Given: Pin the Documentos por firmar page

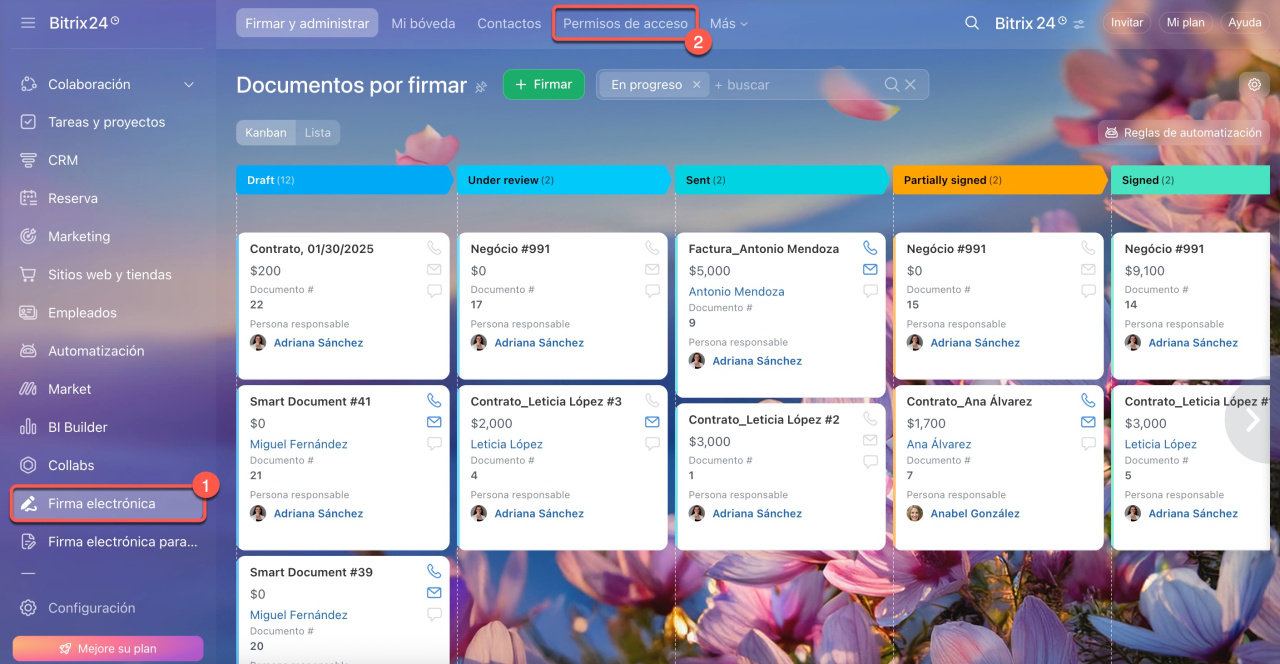Looking at the screenshot, I should 481,87.
